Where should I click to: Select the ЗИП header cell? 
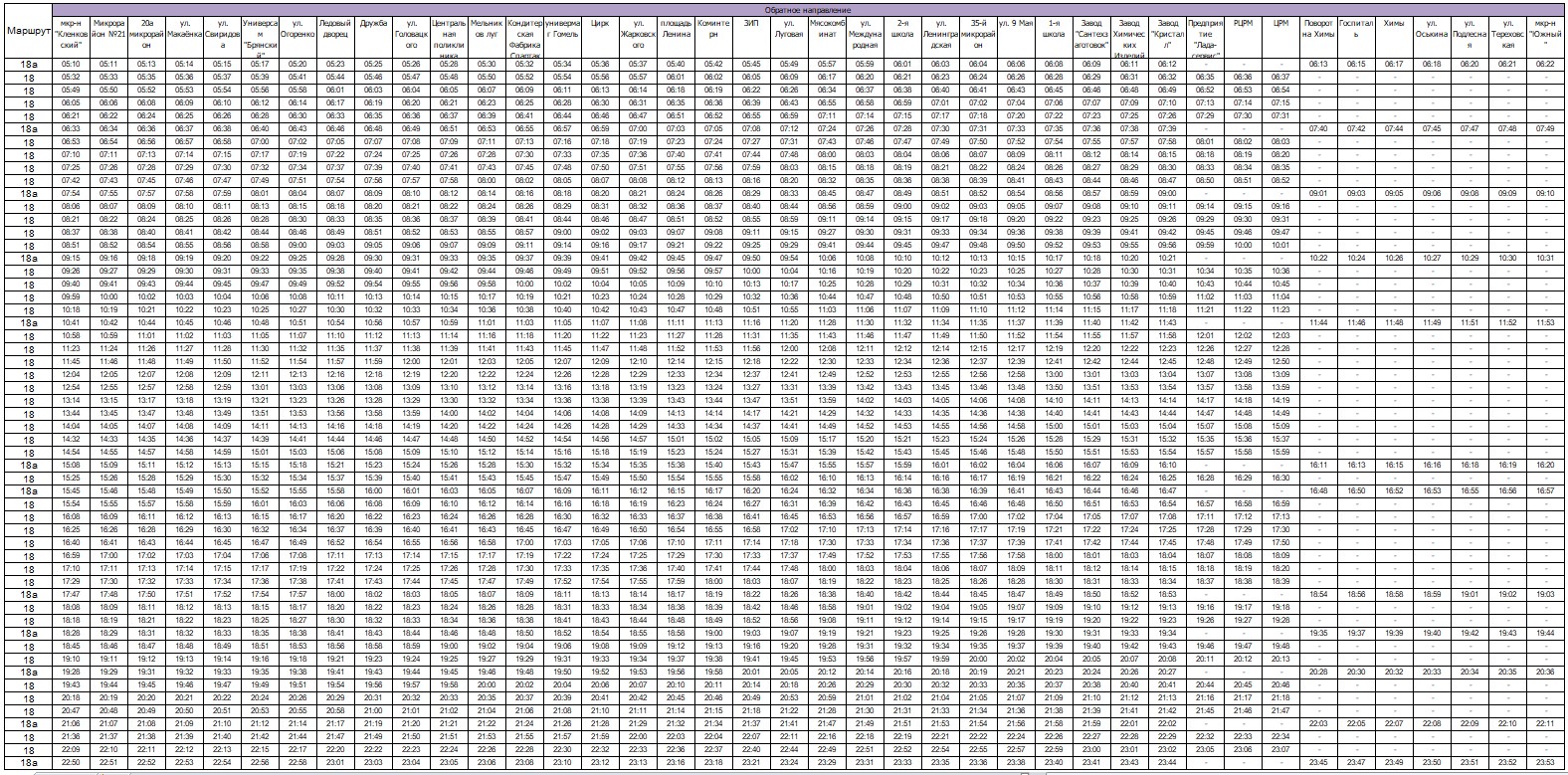click(x=751, y=37)
